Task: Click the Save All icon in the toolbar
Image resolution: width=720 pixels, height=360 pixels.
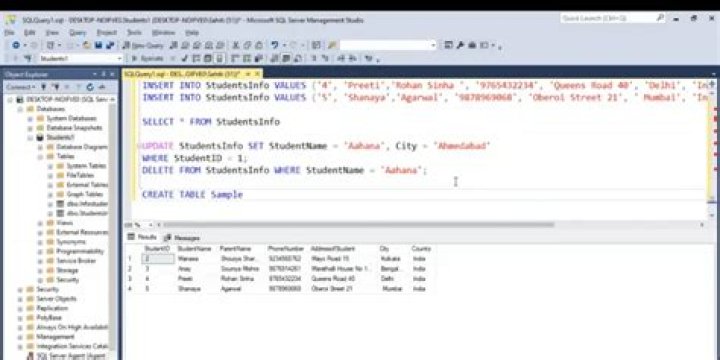Action: 109,45
